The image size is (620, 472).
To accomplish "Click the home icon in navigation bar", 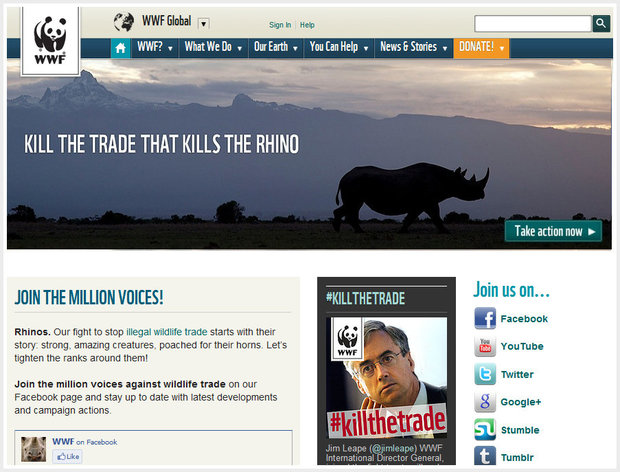I will (121, 48).
